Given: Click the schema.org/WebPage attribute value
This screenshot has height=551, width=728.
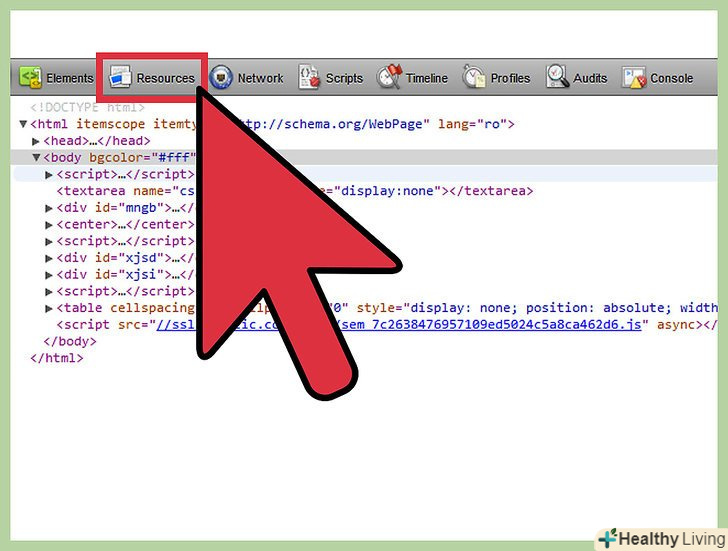Looking at the screenshot, I should coord(333,124).
